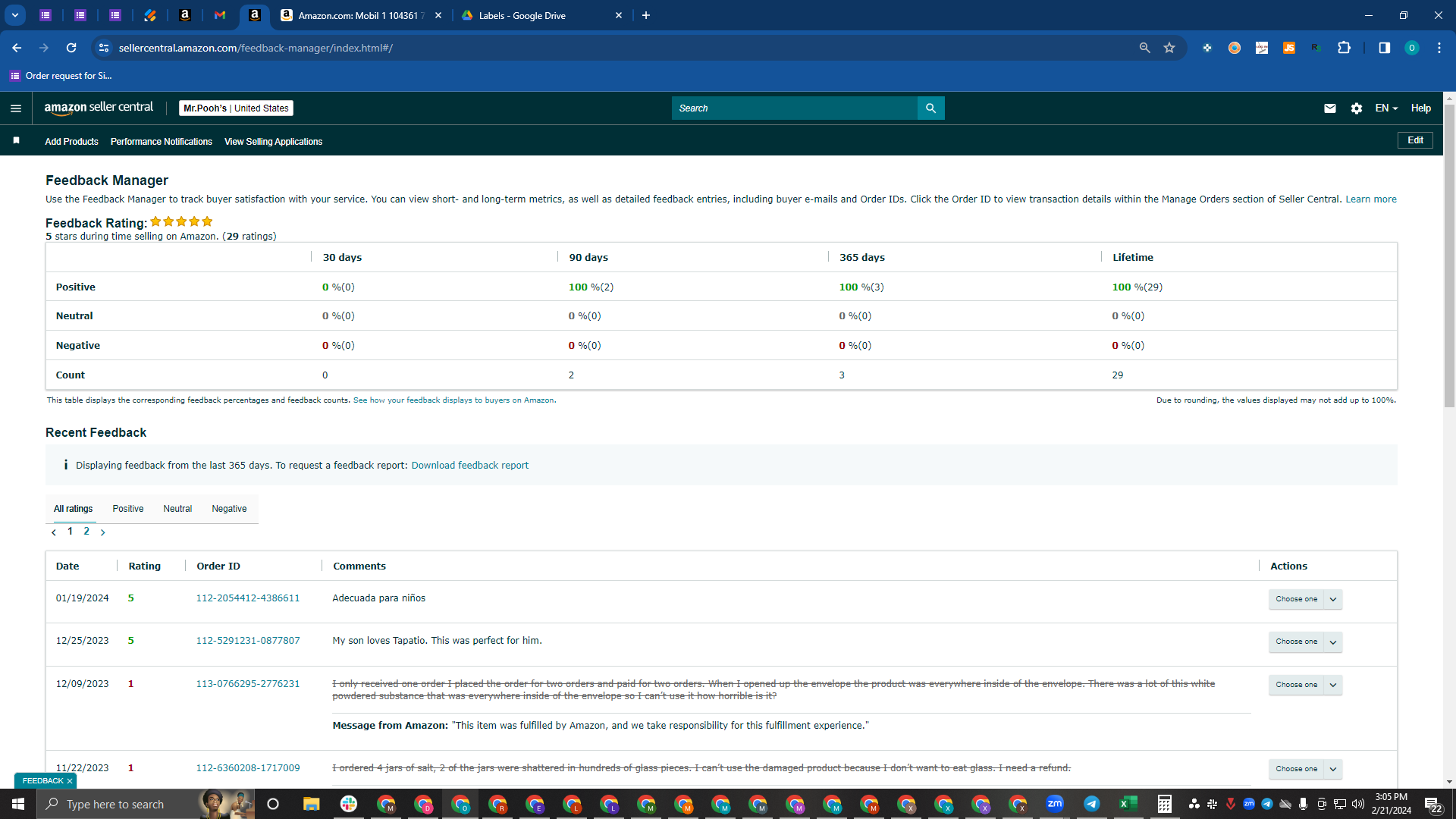Open the Seller Central hamburger menu

[16, 108]
